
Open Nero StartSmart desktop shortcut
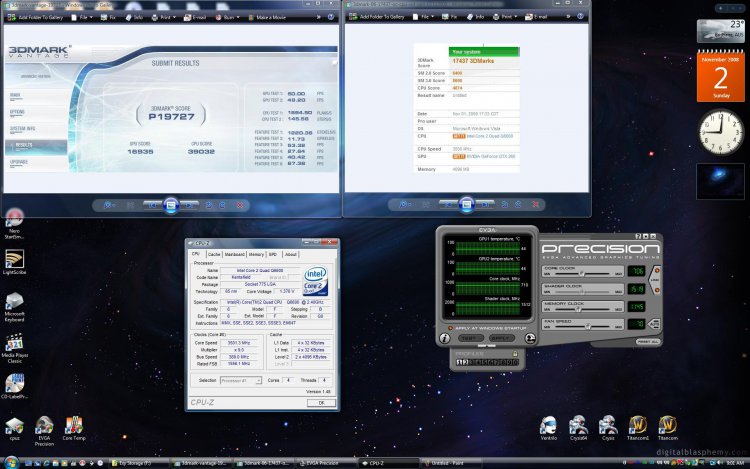tap(14, 224)
